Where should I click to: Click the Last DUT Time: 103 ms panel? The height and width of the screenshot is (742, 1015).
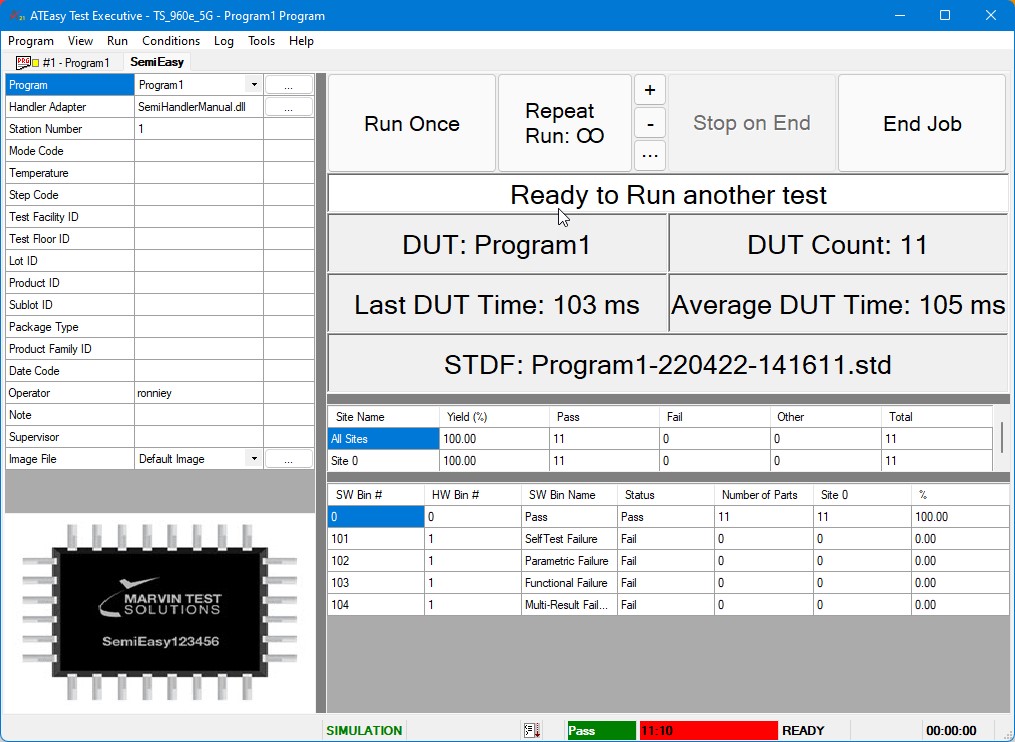(497, 304)
